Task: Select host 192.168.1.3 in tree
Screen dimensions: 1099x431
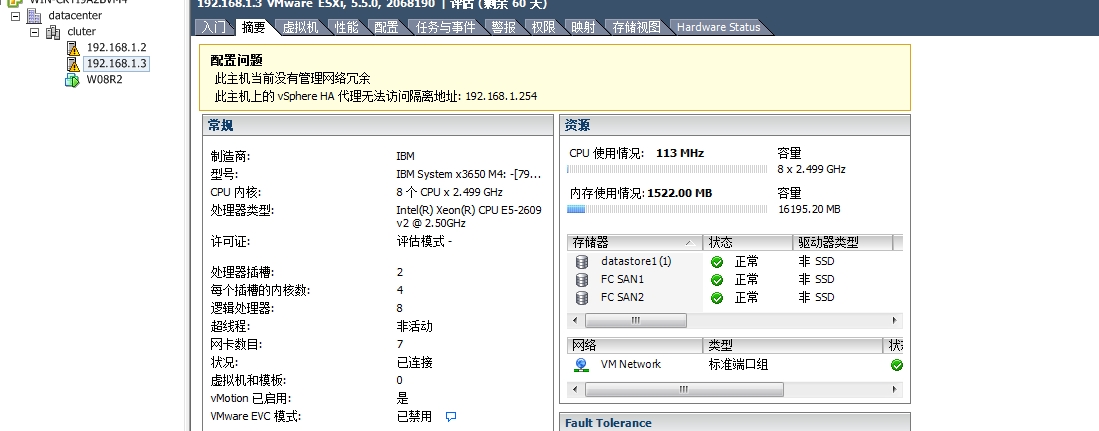Action: pyautogui.click(x=116, y=63)
